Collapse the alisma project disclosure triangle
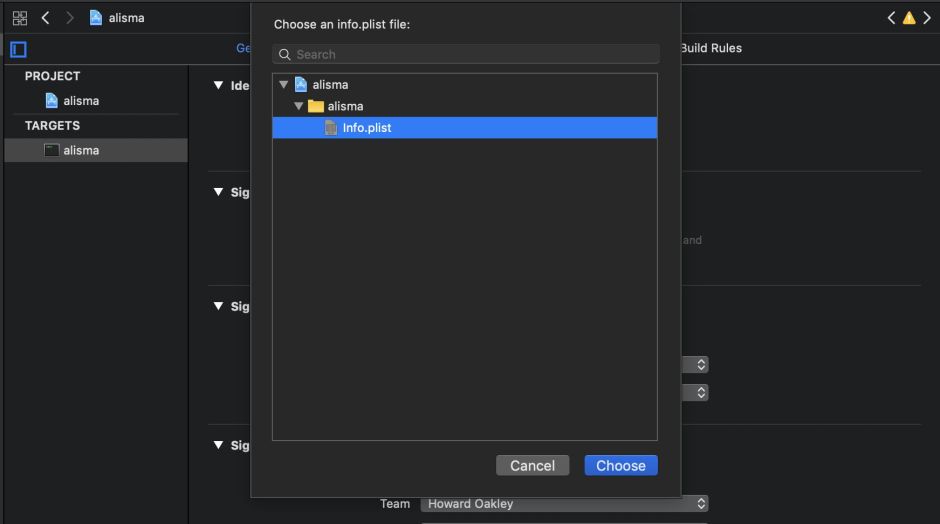 click(284, 85)
